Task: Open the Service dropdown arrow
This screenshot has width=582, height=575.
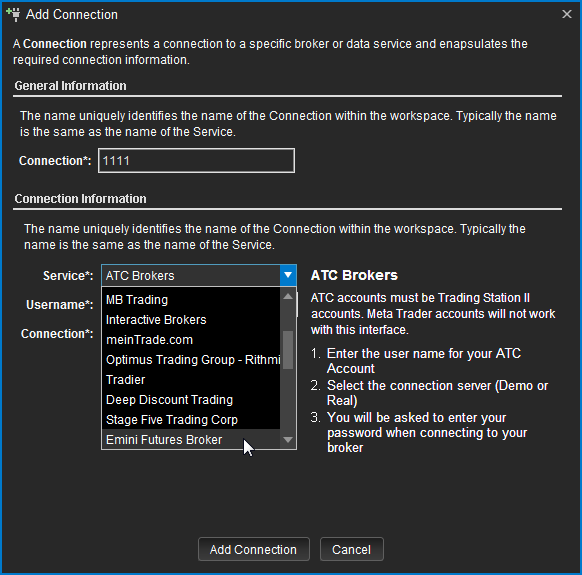Action: pyautogui.click(x=288, y=275)
